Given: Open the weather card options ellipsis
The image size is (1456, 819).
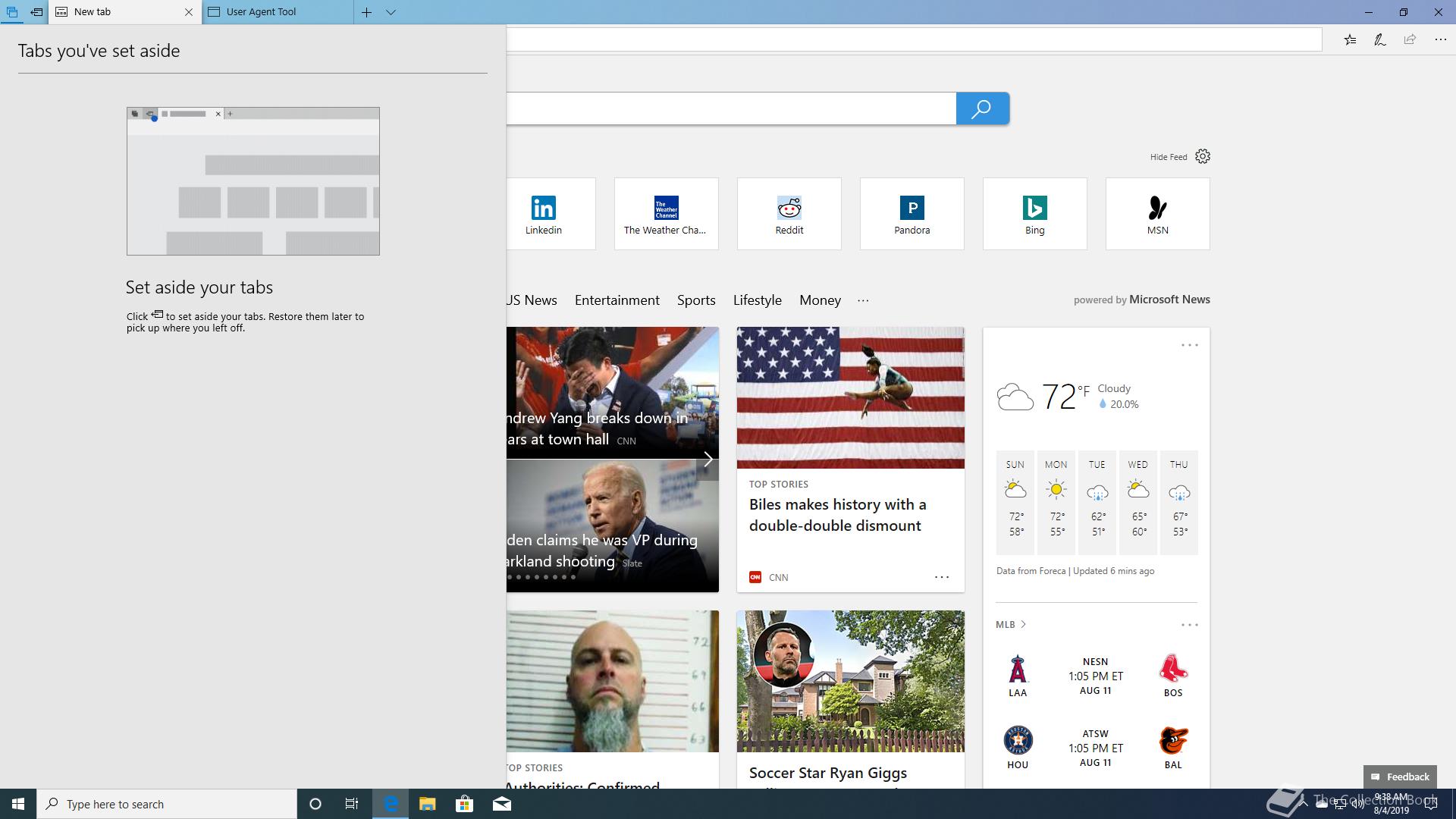Looking at the screenshot, I should coord(1189,345).
